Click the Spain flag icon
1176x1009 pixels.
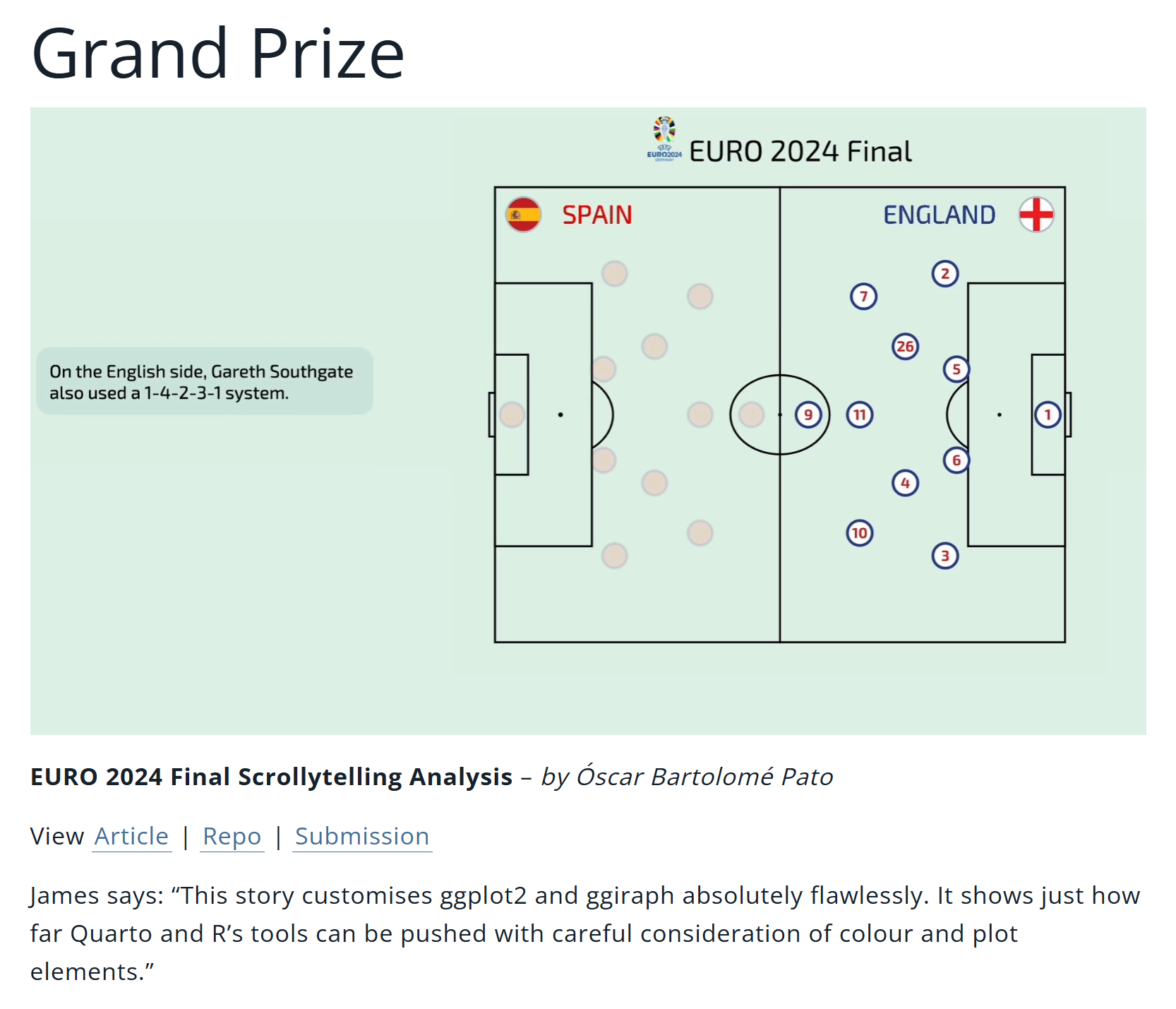coord(523,215)
